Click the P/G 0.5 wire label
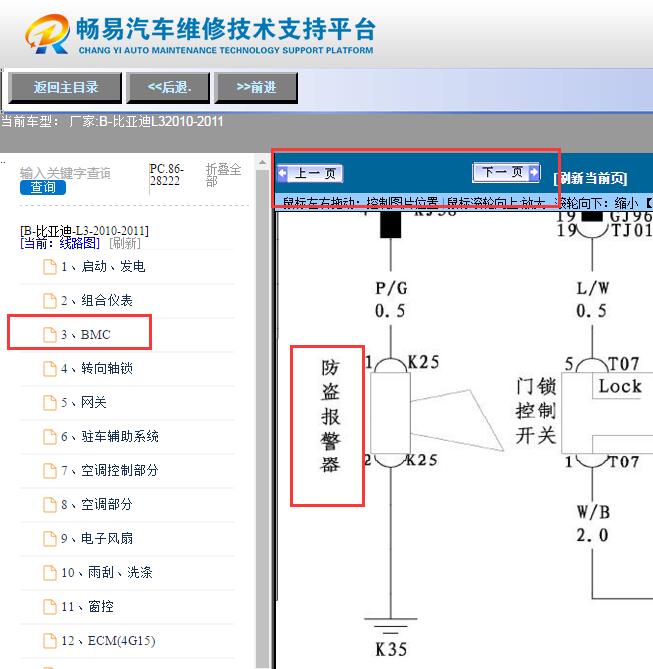 click(x=391, y=300)
